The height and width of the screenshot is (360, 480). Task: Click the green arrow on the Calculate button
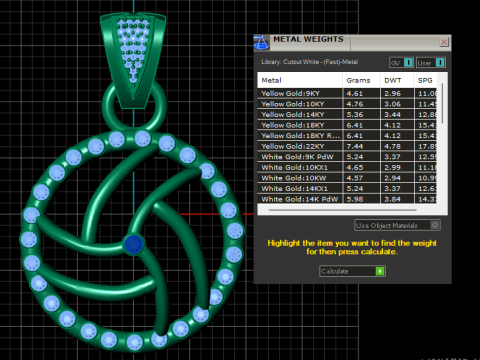coord(380,271)
